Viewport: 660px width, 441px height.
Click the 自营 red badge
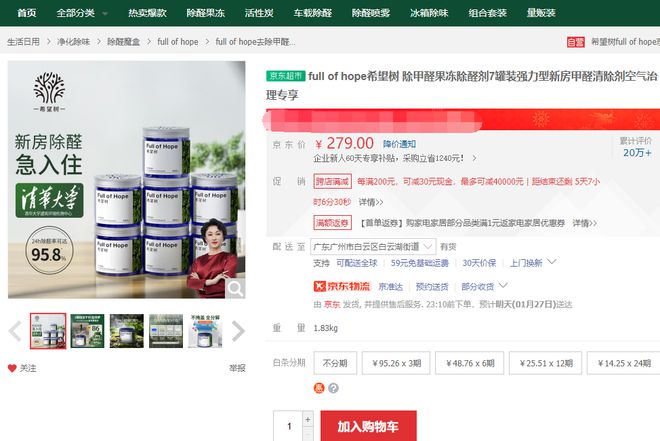(x=575, y=42)
